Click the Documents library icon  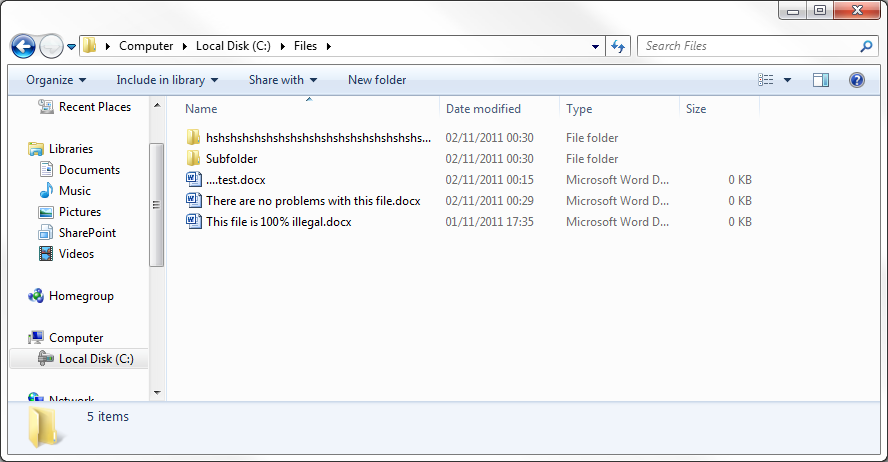[x=46, y=169]
